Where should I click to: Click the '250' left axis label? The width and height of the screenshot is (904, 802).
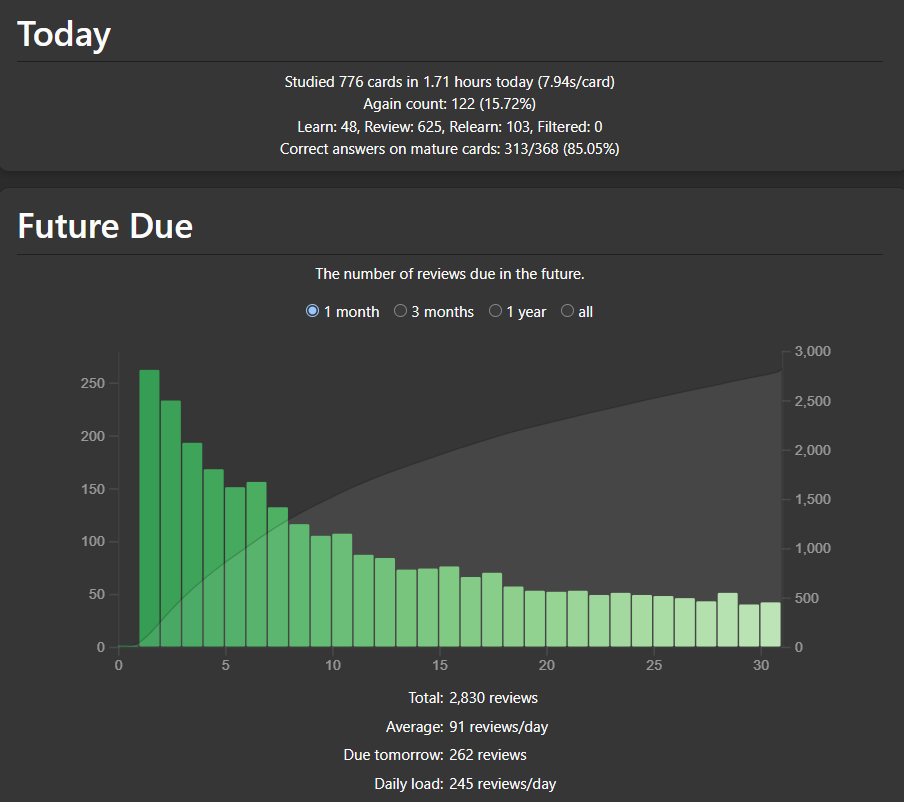pyautogui.click(x=93, y=383)
